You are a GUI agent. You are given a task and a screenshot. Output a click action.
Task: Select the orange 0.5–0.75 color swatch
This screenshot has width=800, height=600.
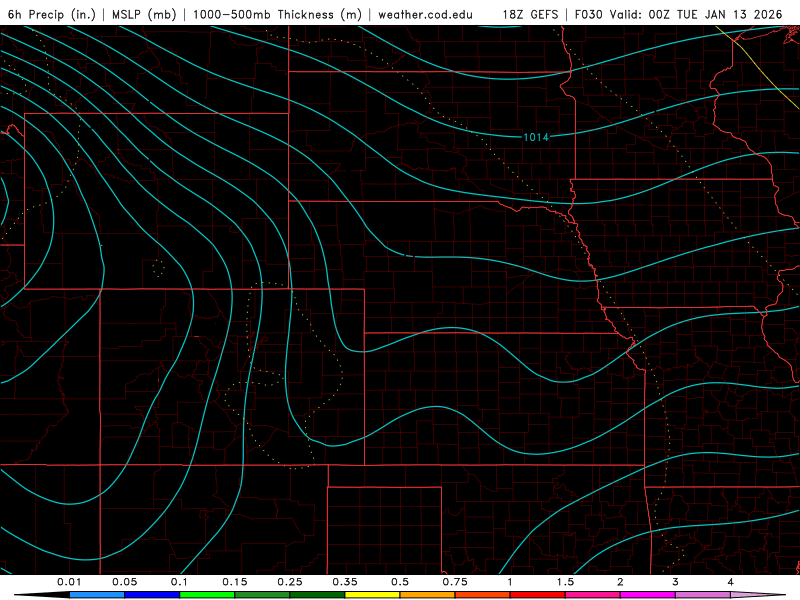pyautogui.click(x=428, y=595)
